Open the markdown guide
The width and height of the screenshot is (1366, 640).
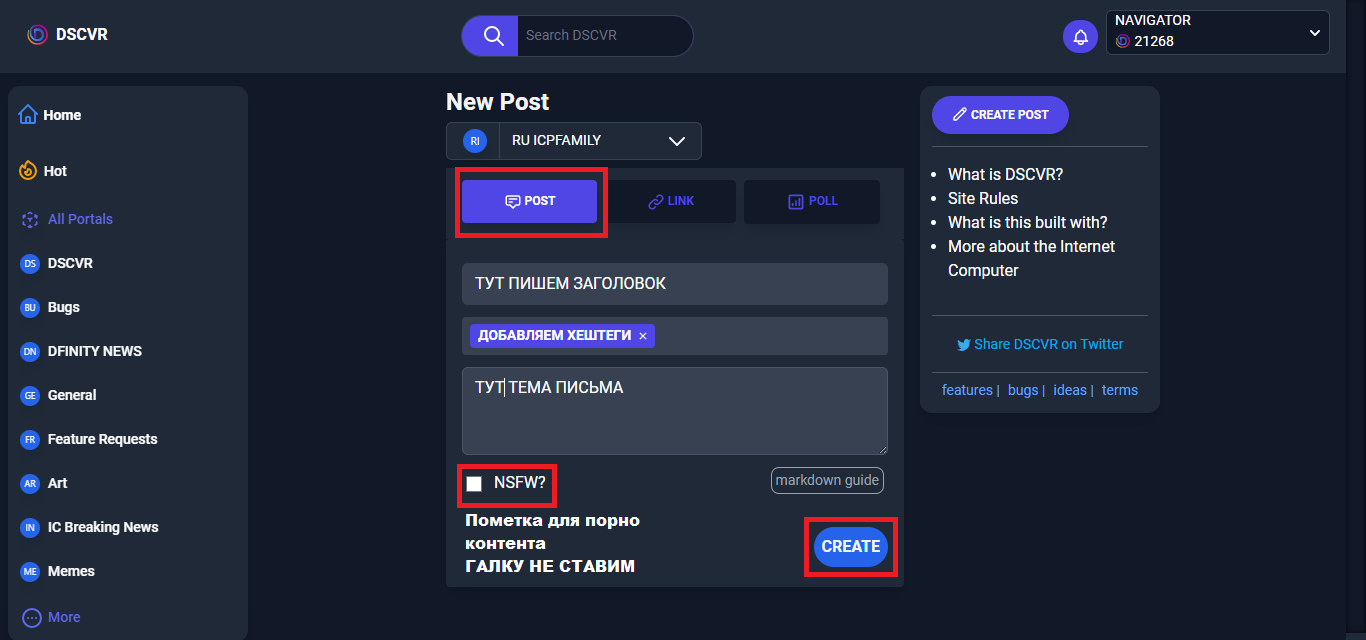tap(827, 480)
